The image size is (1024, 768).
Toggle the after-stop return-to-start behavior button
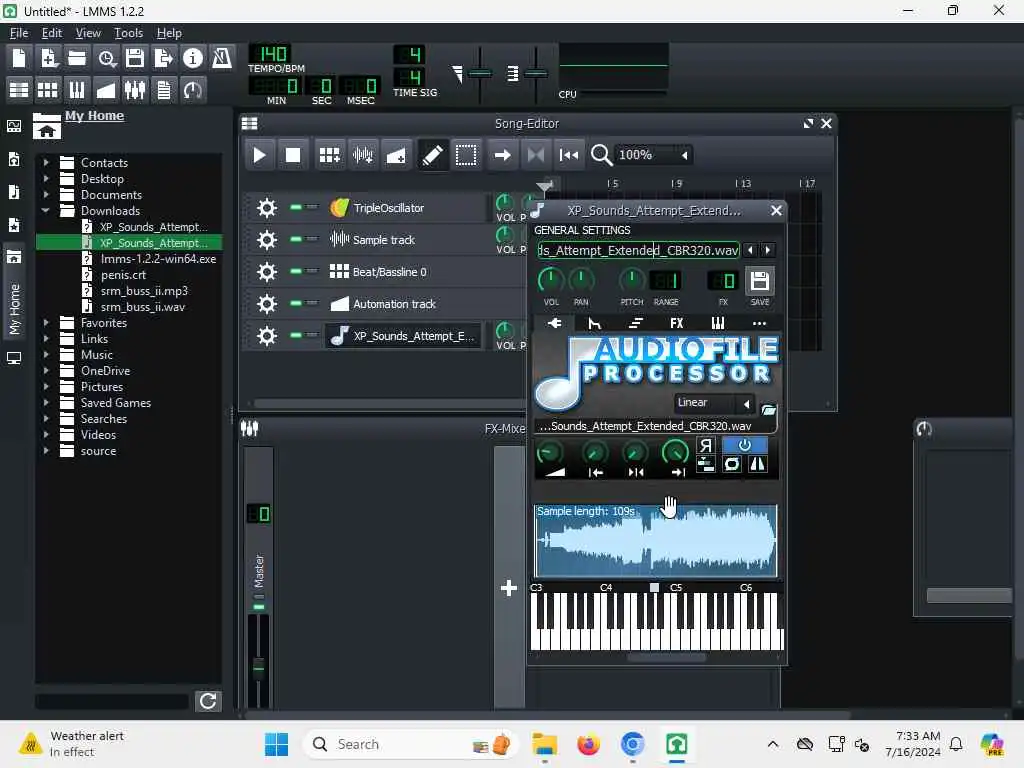(x=569, y=155)
